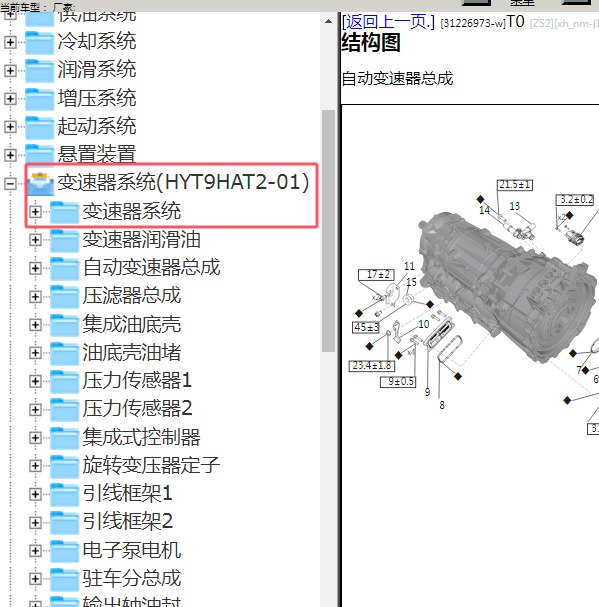The width and height of the screenshot is (599, 607).
Task: Expand the 引线框架2 node
Action: [x=35, y=523]
